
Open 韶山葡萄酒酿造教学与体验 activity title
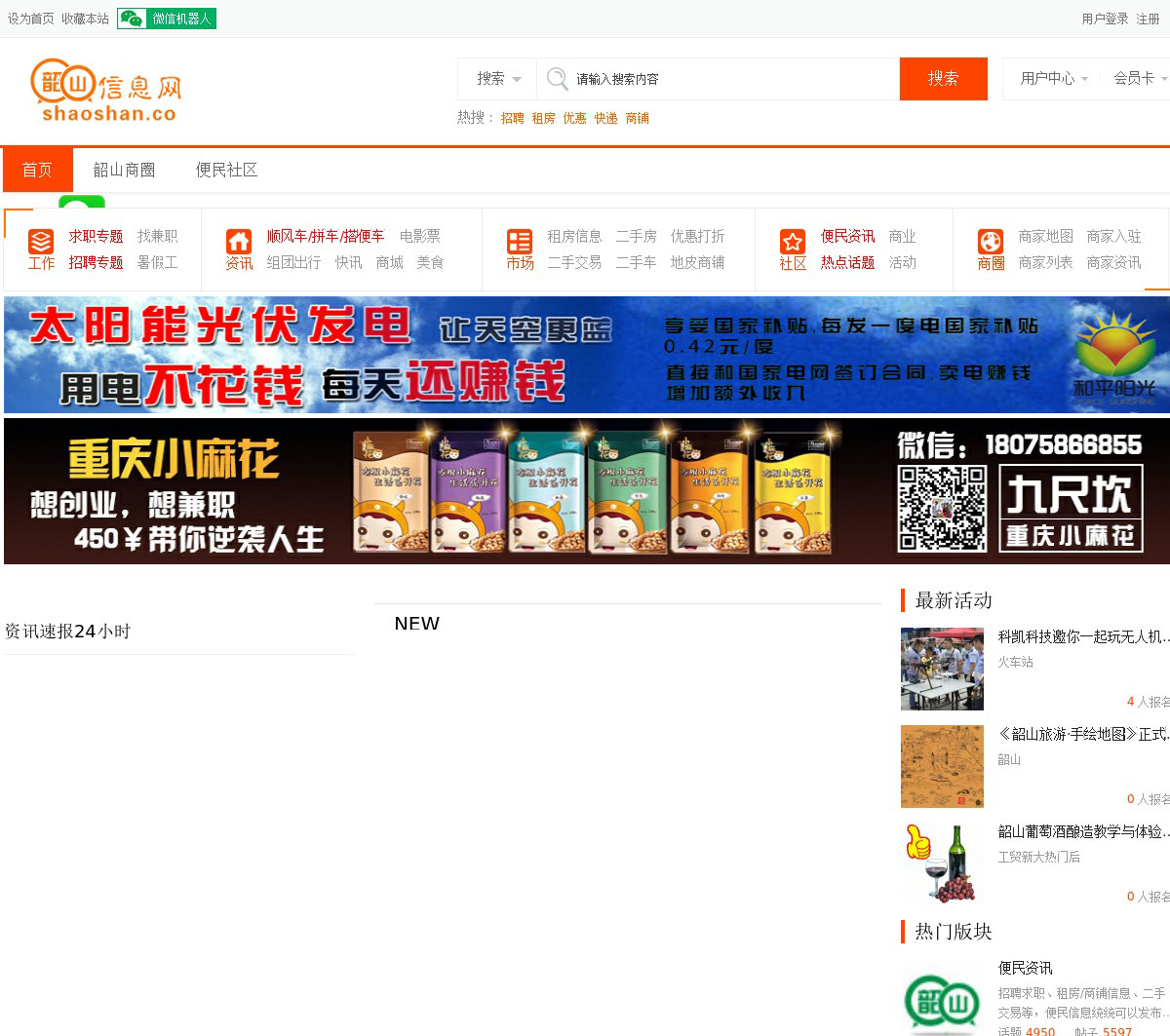(1083, 831)
